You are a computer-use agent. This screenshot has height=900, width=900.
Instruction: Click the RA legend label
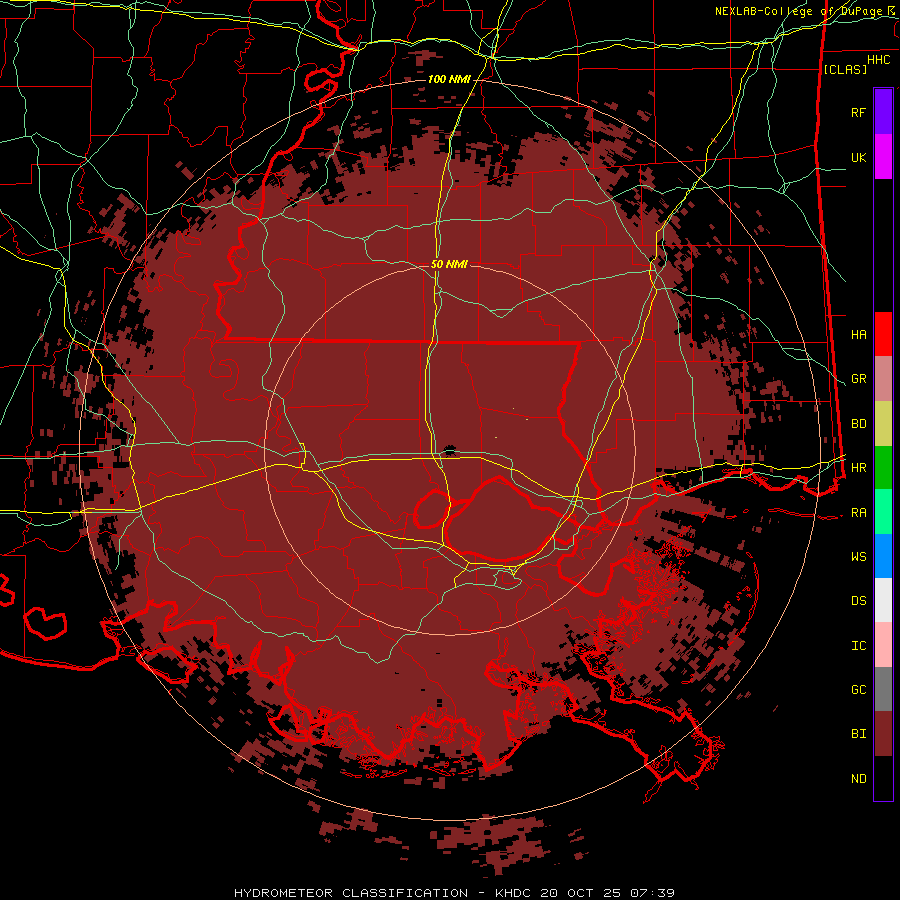click(859, 513)
